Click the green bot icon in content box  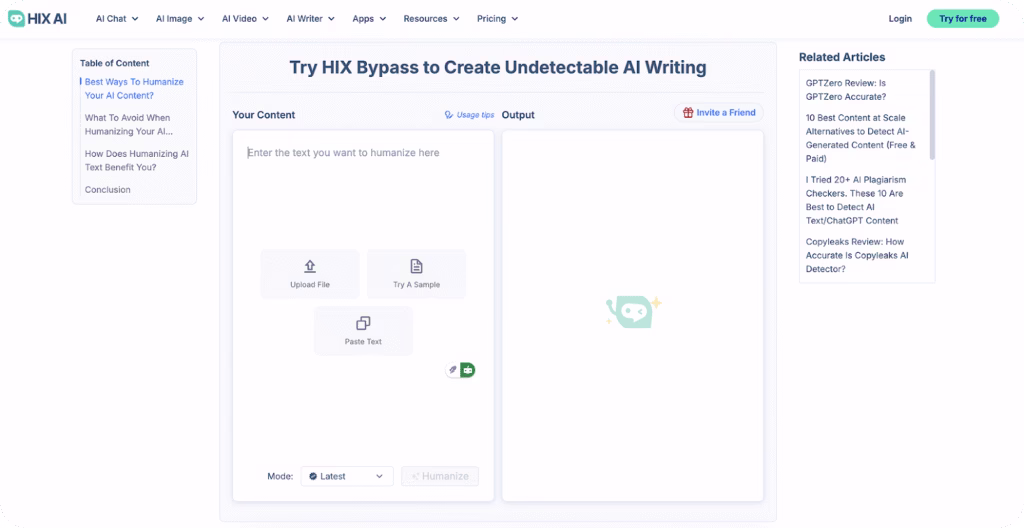(467, 370)
